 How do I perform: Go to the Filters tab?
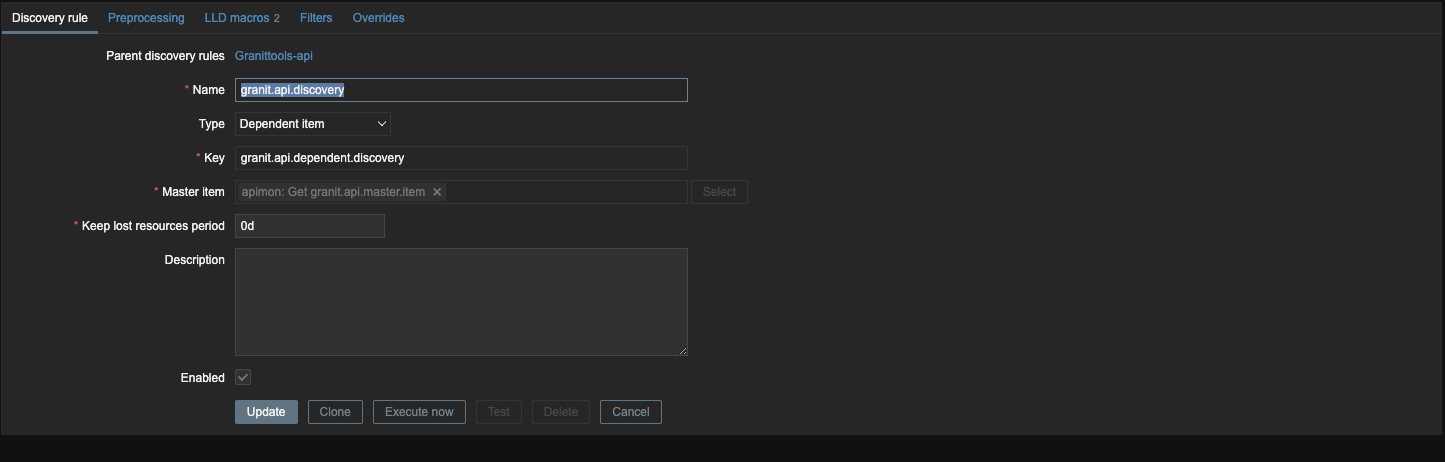(x=316, y=18)
